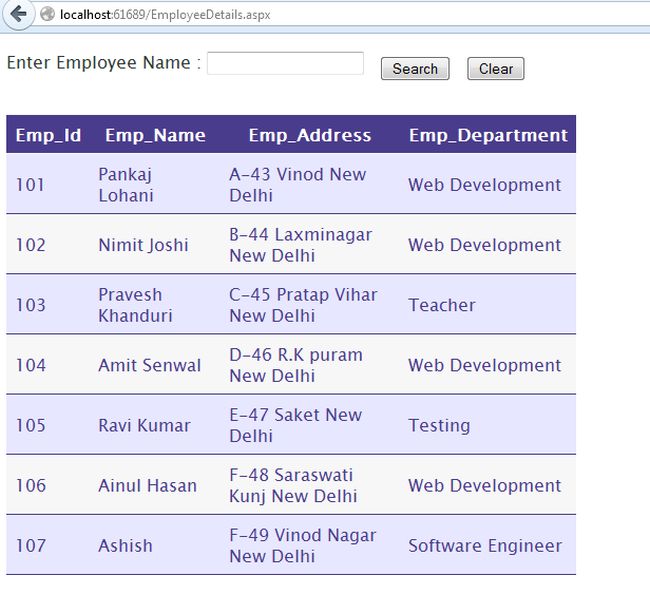
Task: Select the Software Engineer department cell
Action: tap(485, 546)
